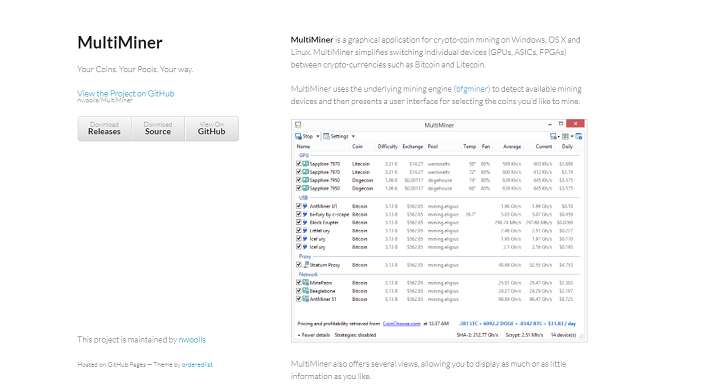Sort by the Coin column header
The image size is (712, 385).
click(357, 146)
